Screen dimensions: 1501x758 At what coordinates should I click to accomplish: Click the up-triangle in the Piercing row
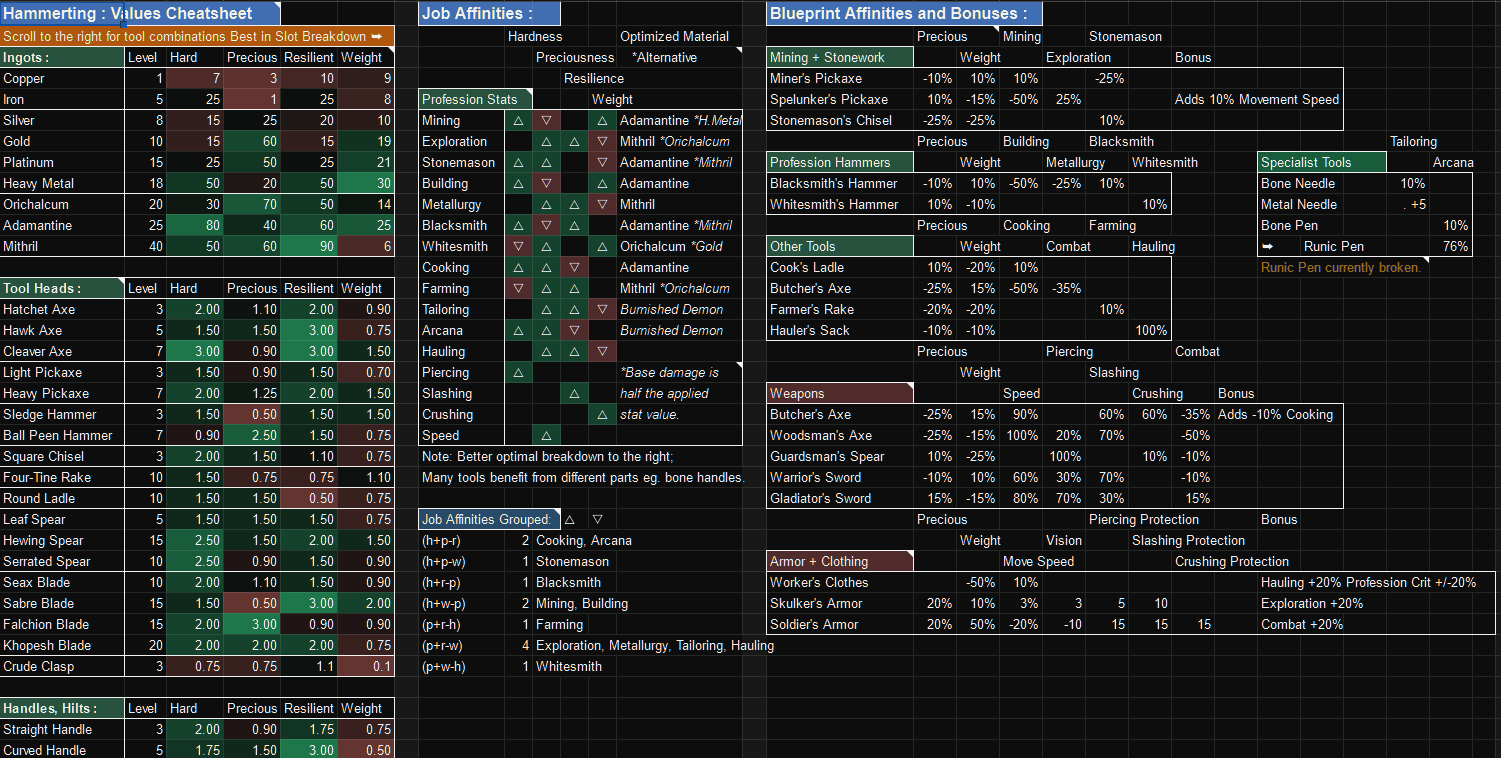point(518,372)
